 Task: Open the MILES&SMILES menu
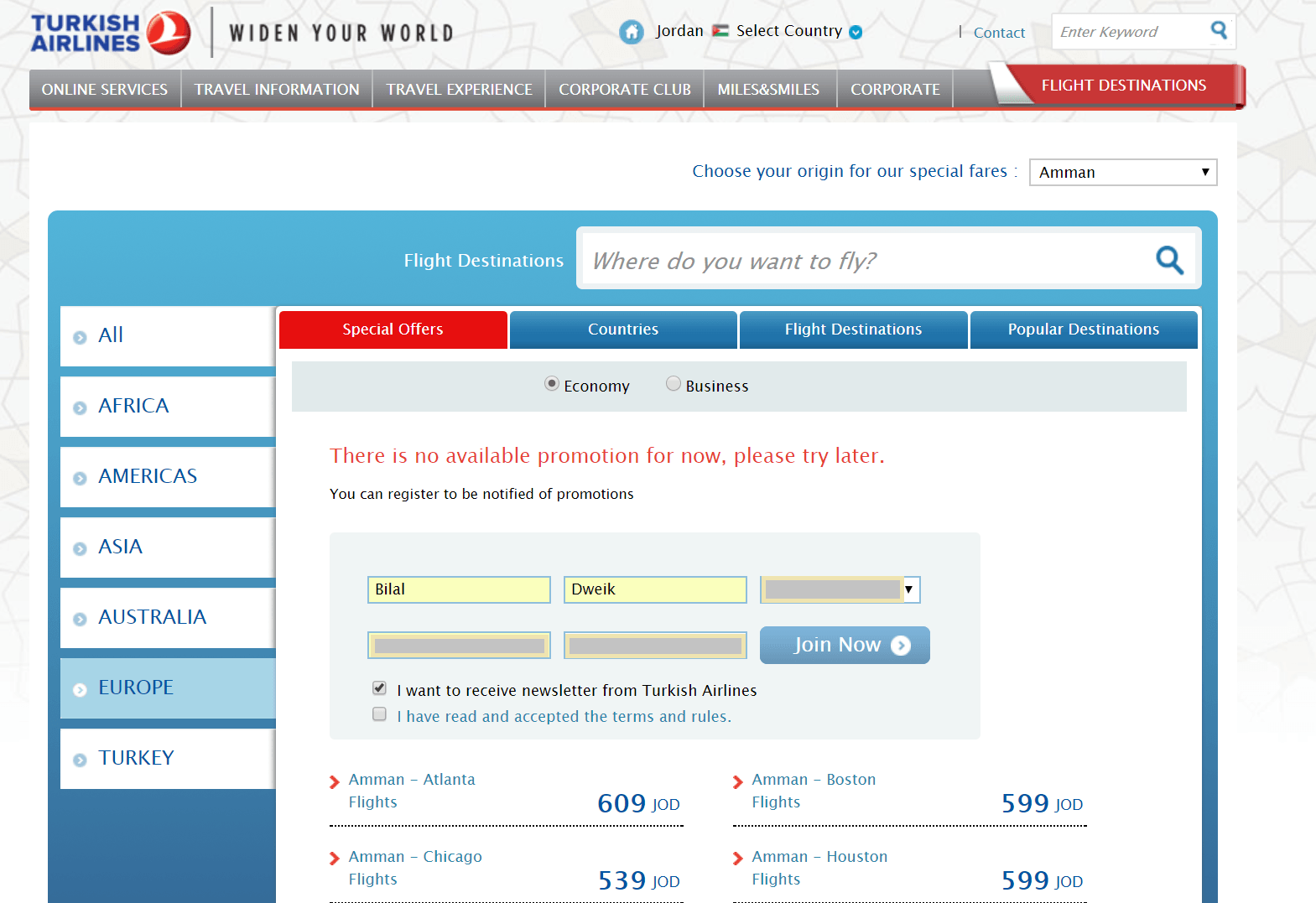768,90
